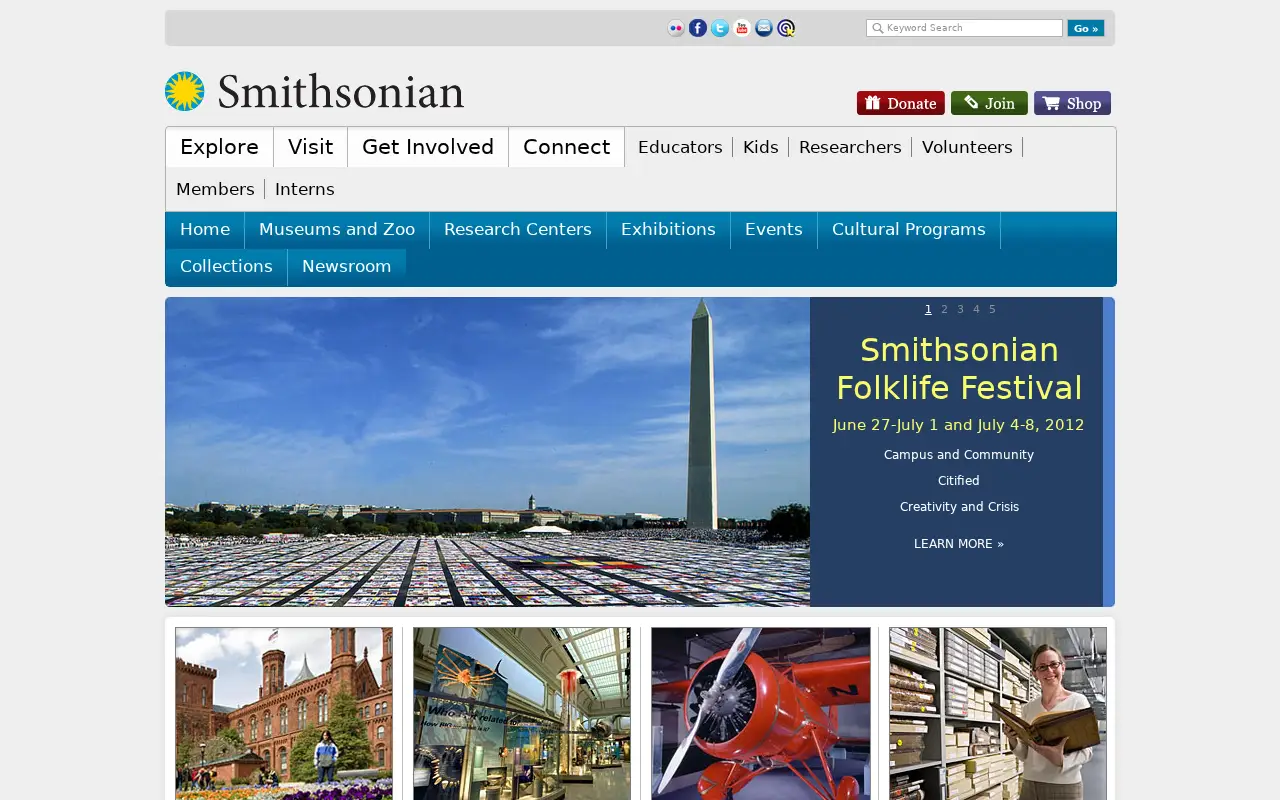Image resolution: width=1280 pixels, height=800 pixels.
Task: Select the Explore tab
Action: pyautogui.click(x=219, y=147)
